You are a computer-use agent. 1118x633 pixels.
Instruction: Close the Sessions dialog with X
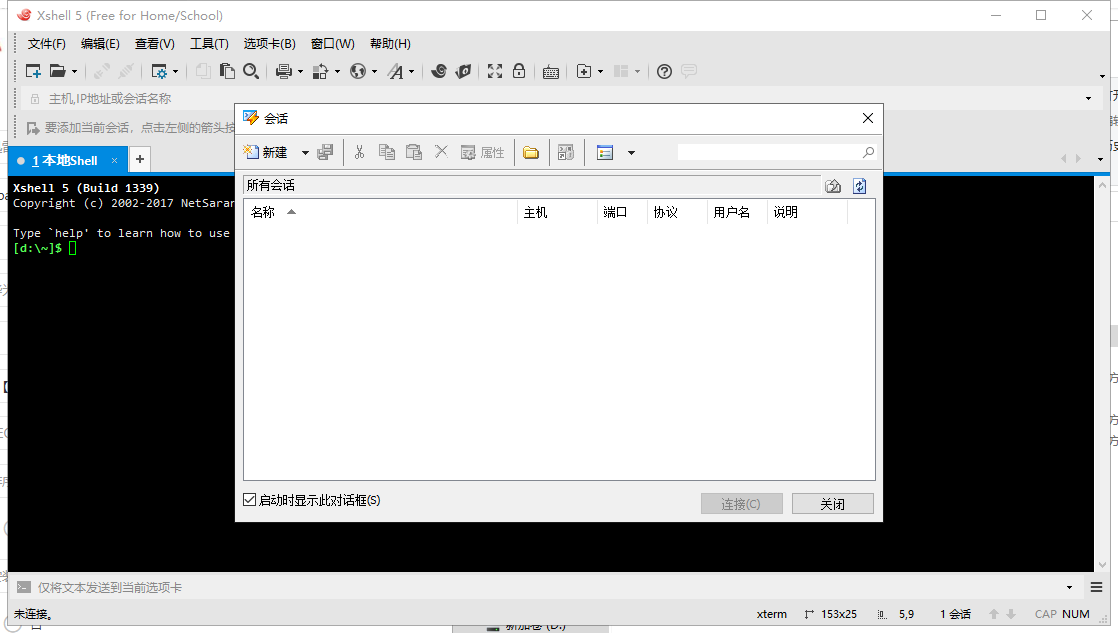click(x=868, y=118)
